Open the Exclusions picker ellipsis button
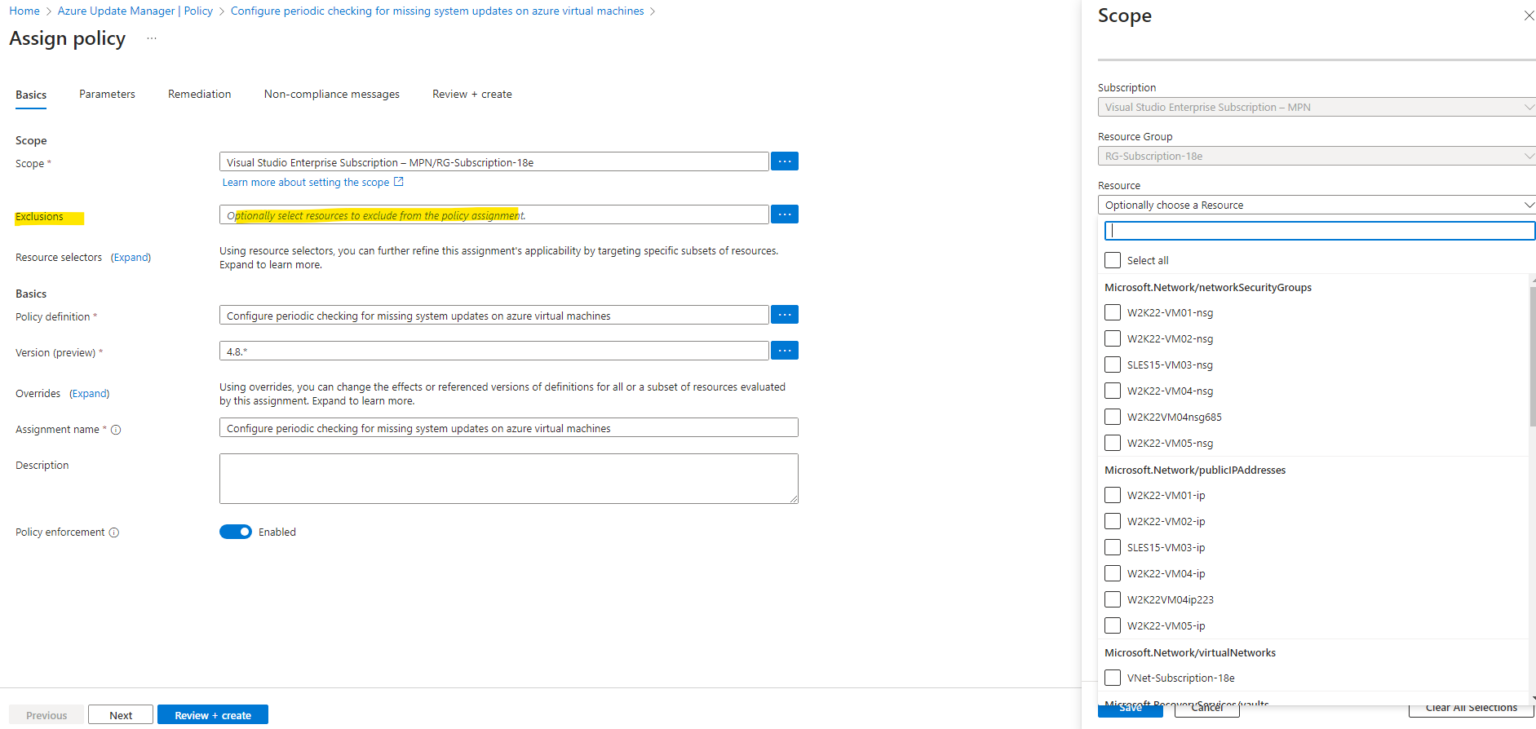1536x729 pixels. [x=785, y=214]
